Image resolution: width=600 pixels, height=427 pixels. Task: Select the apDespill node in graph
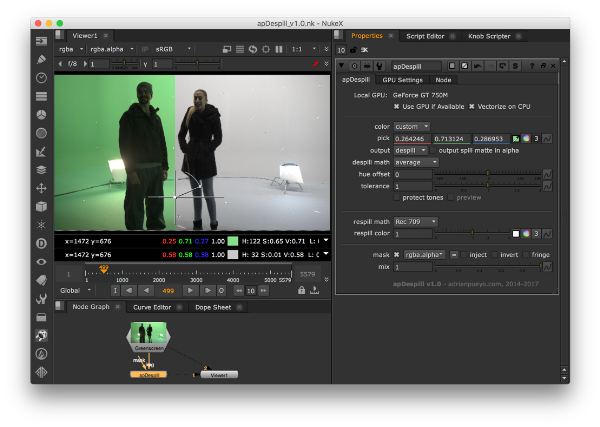coord(148,374)
